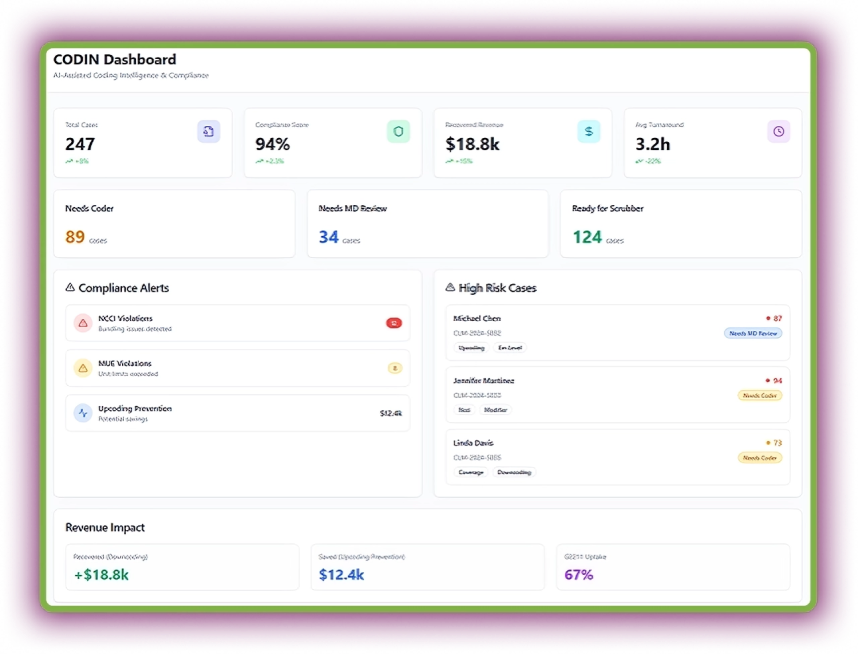
Task: Open the Needs Coder card showing 89 cases
Action: tap(175, 223)
